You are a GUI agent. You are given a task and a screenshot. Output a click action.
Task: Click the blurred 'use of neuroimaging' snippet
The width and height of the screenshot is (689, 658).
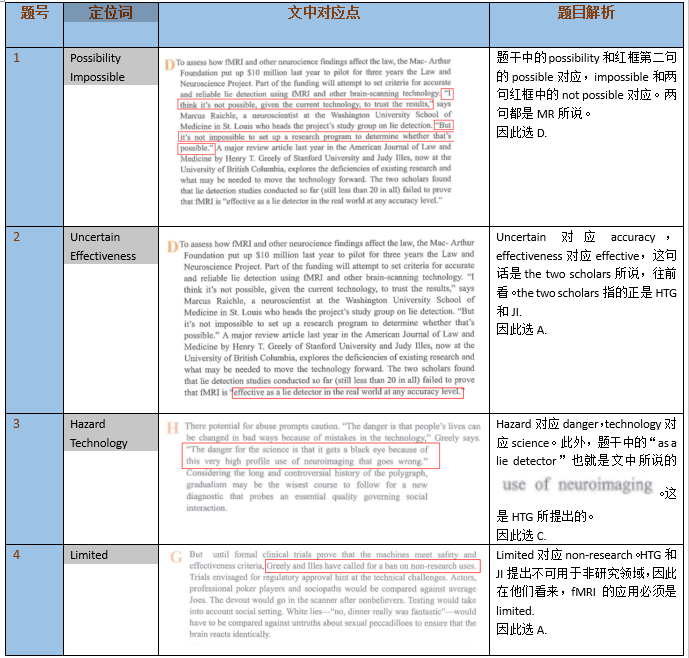[579, 485]
